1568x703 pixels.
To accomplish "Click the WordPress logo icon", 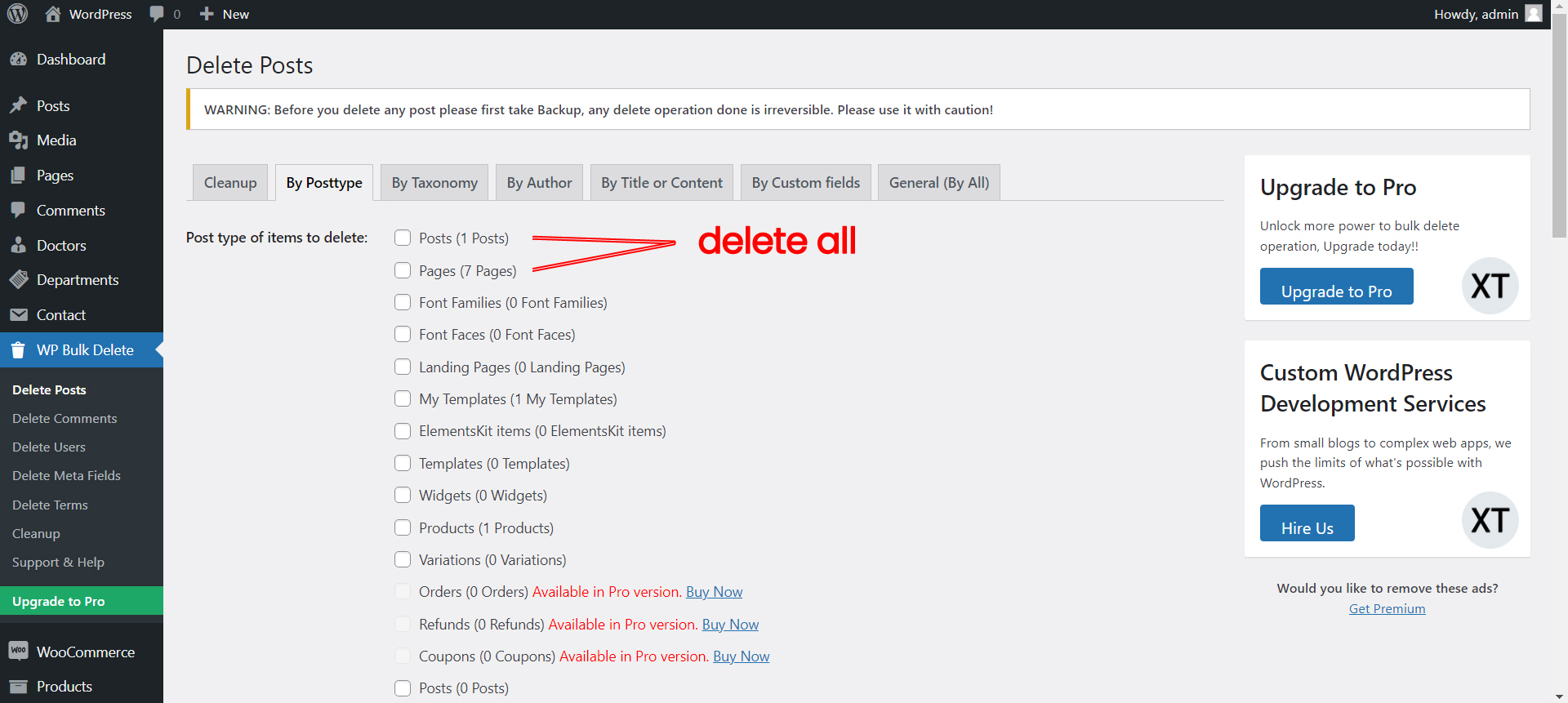I will tap(17, 14).
